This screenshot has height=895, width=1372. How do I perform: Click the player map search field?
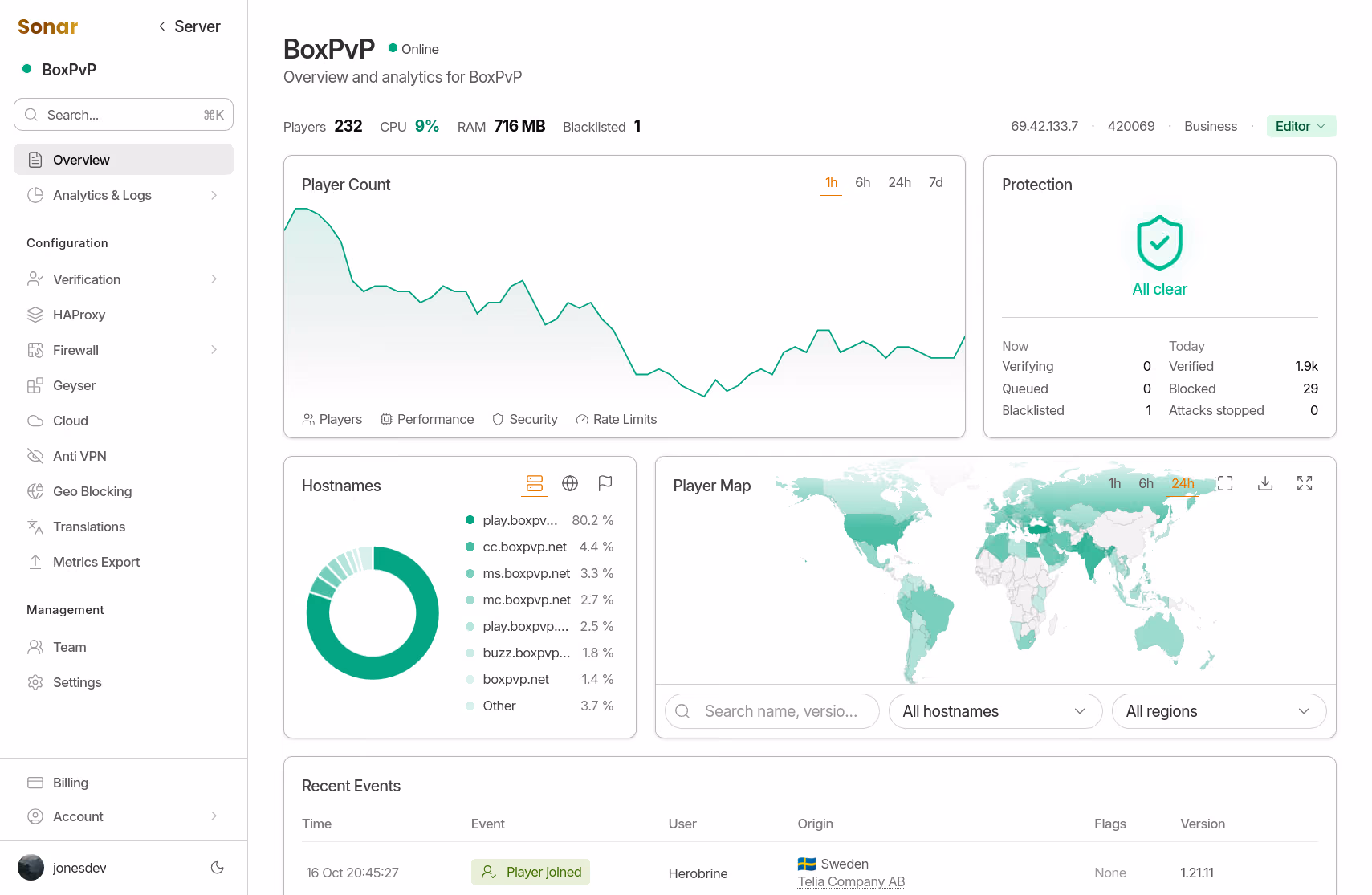click(x=772, y=711)
